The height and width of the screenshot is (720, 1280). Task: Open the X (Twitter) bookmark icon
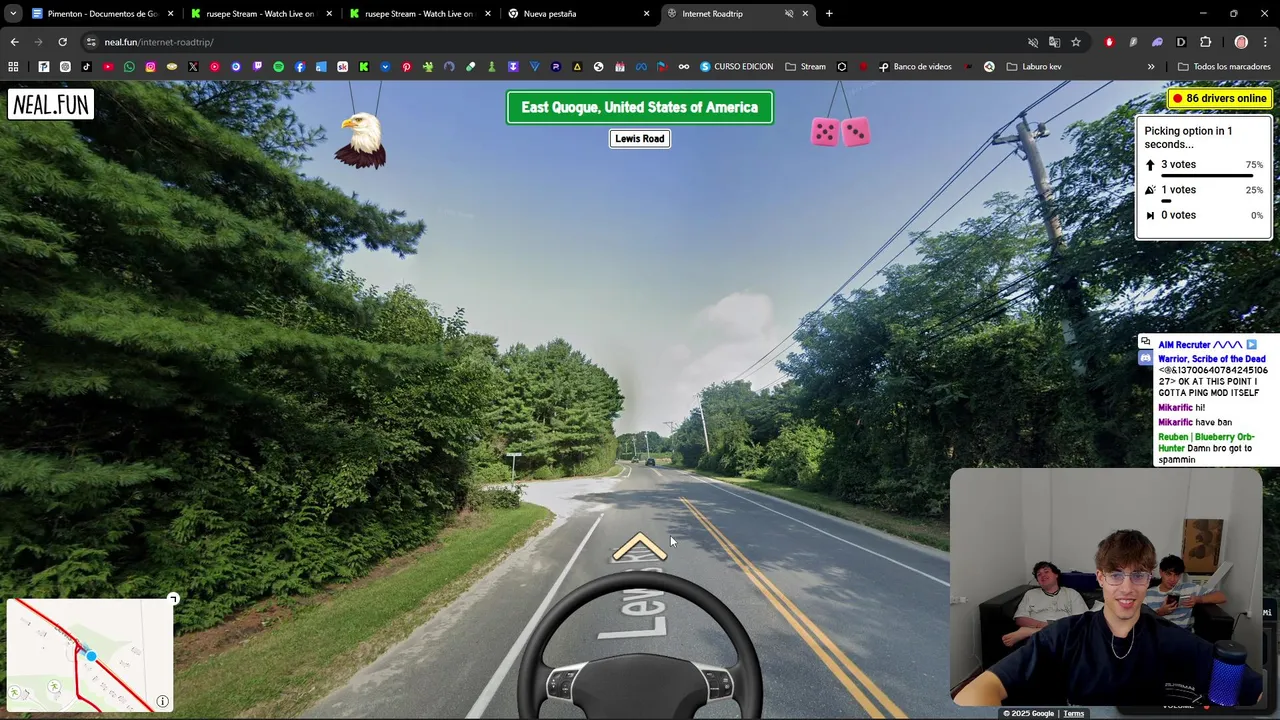[x=193, y=66]
